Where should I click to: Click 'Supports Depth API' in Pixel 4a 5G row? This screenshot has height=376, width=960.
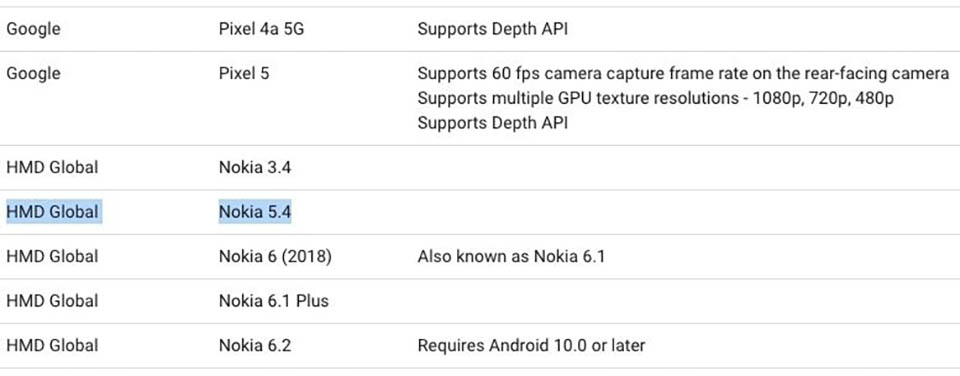(x=493, y=29)
